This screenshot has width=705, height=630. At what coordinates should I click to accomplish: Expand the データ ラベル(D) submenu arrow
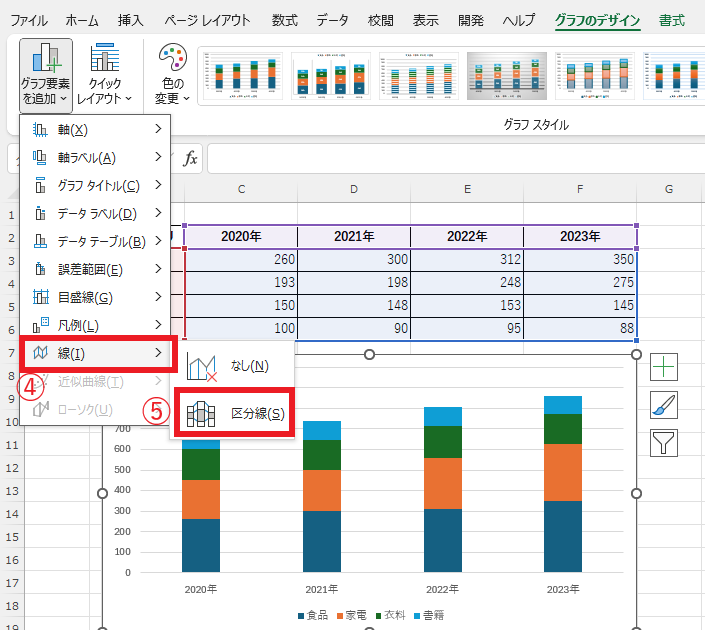(x=158, y=213)
